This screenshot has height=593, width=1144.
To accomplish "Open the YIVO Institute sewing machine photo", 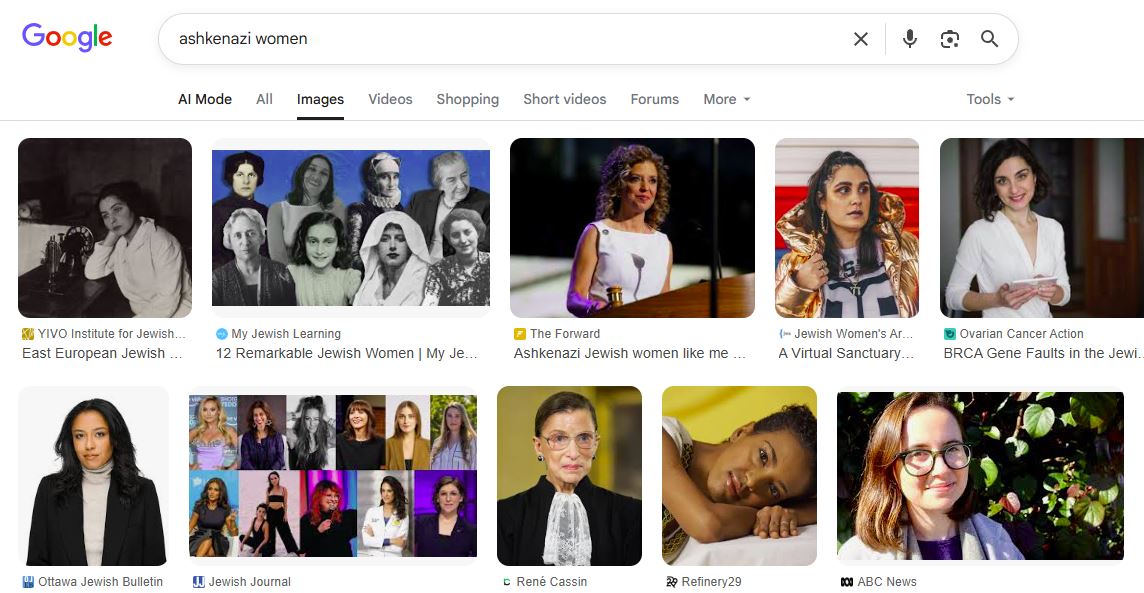I will pyautogui.click(x=105, y=228).
